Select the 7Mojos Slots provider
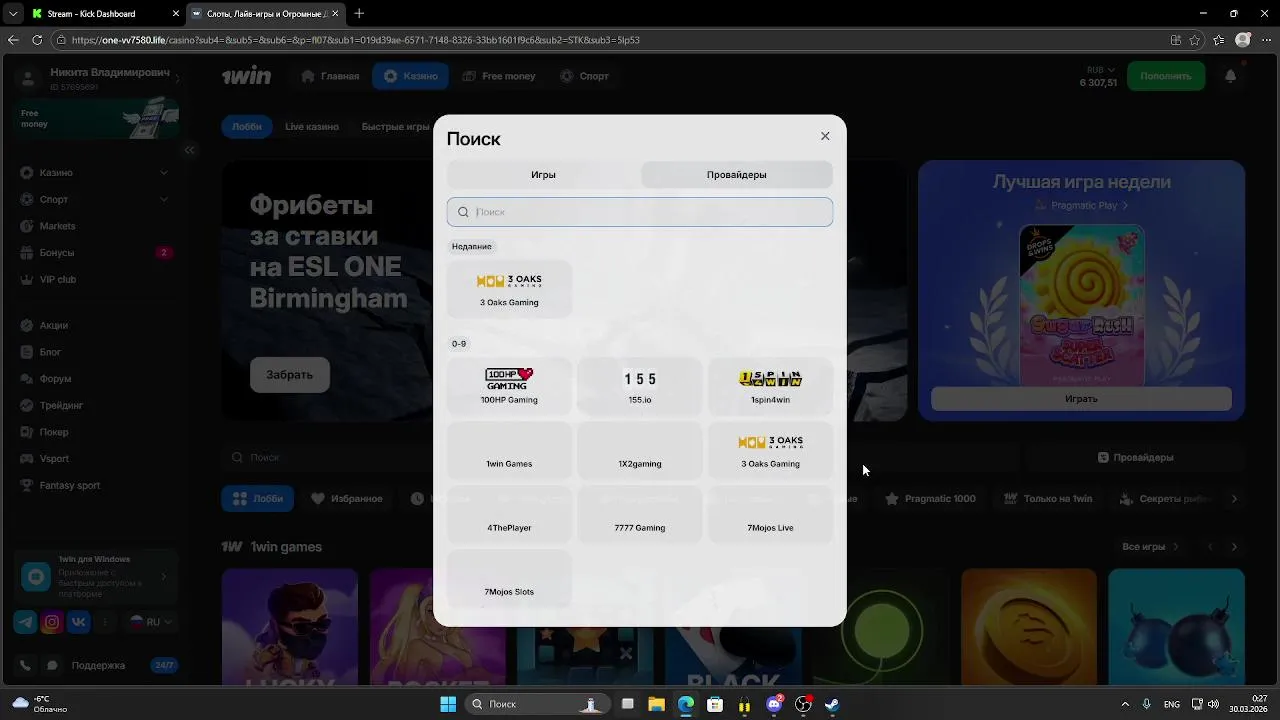This screenshot has width=1280, height=720. (x=509, y=578)
